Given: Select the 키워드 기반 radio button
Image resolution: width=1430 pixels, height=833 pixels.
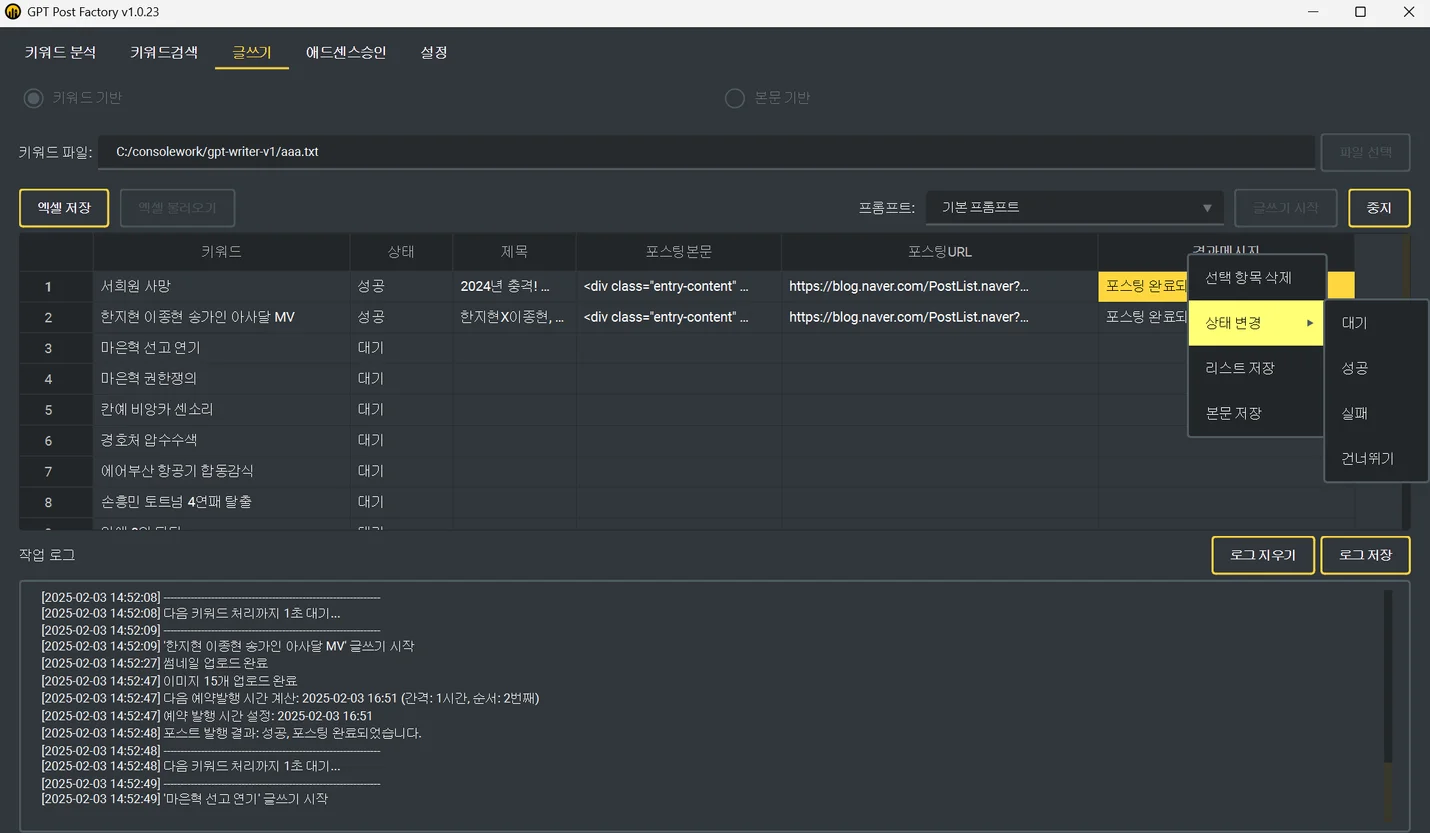Looking at the screenshot, I should pos(34,98).
